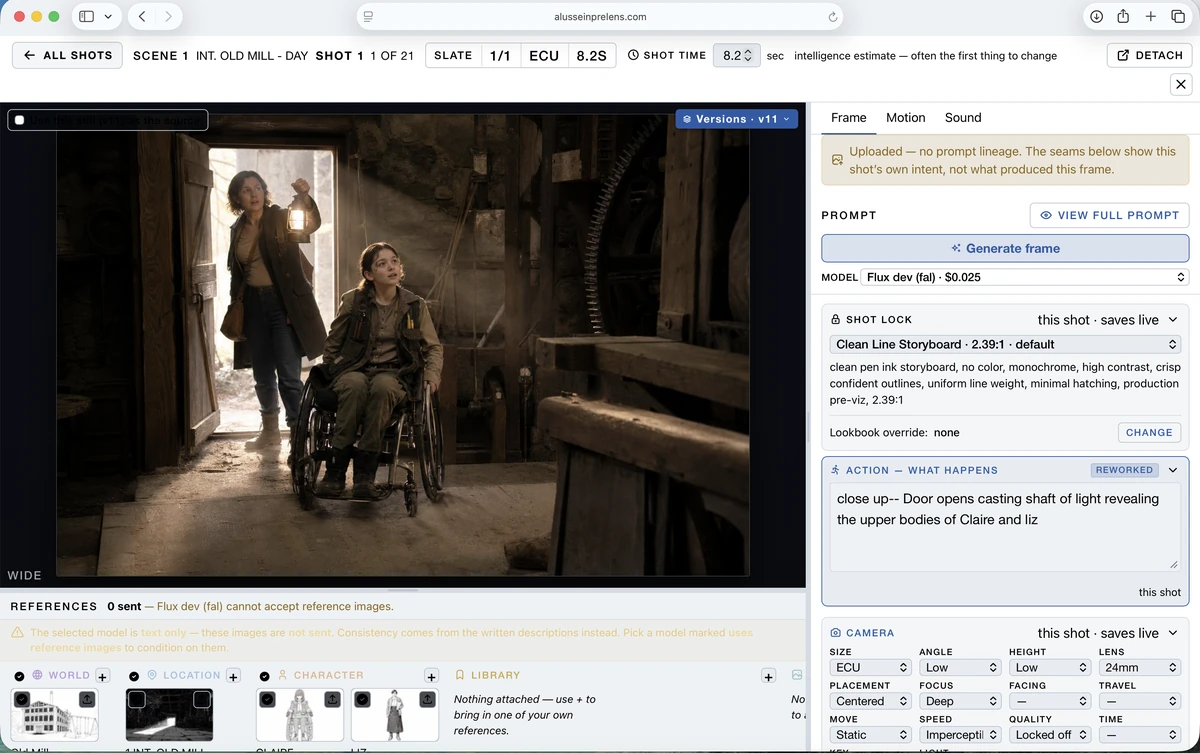The width and height of the screenshot is (1200, 753).
Task: Toggle selection on Old Mill world thumbnail
Action: tap(22, 699)
